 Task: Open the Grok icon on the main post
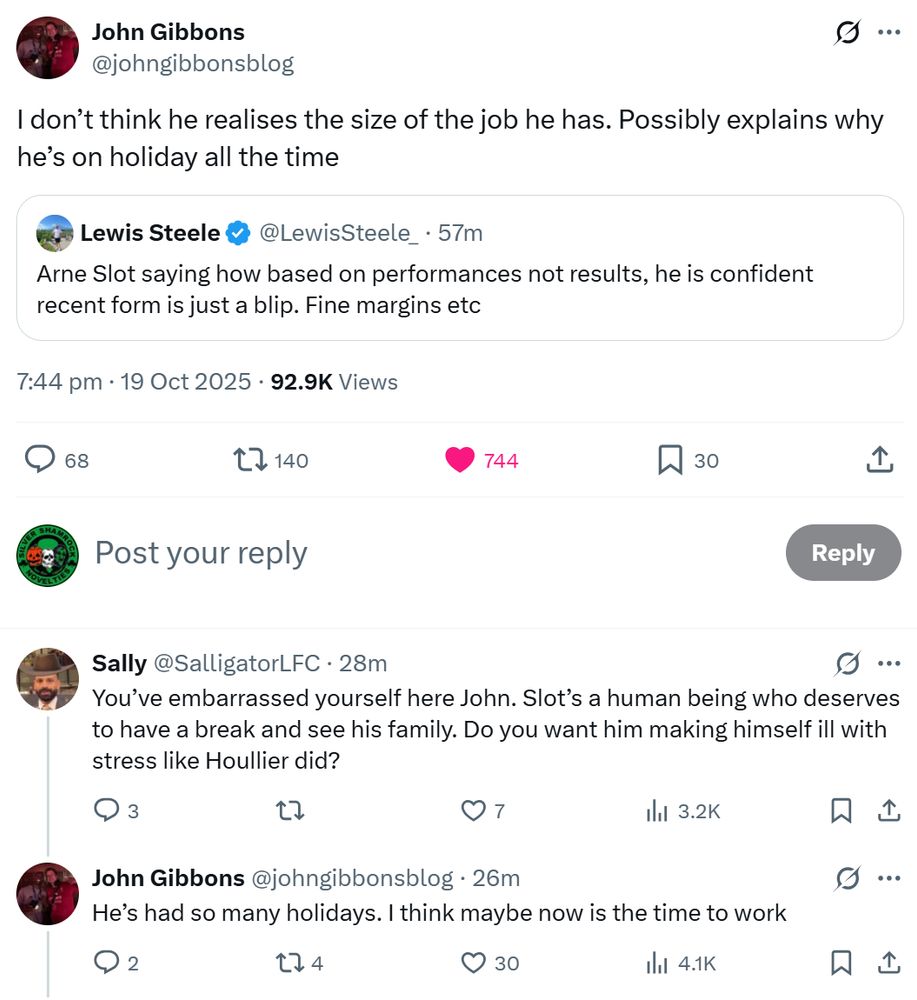(848, 33)
